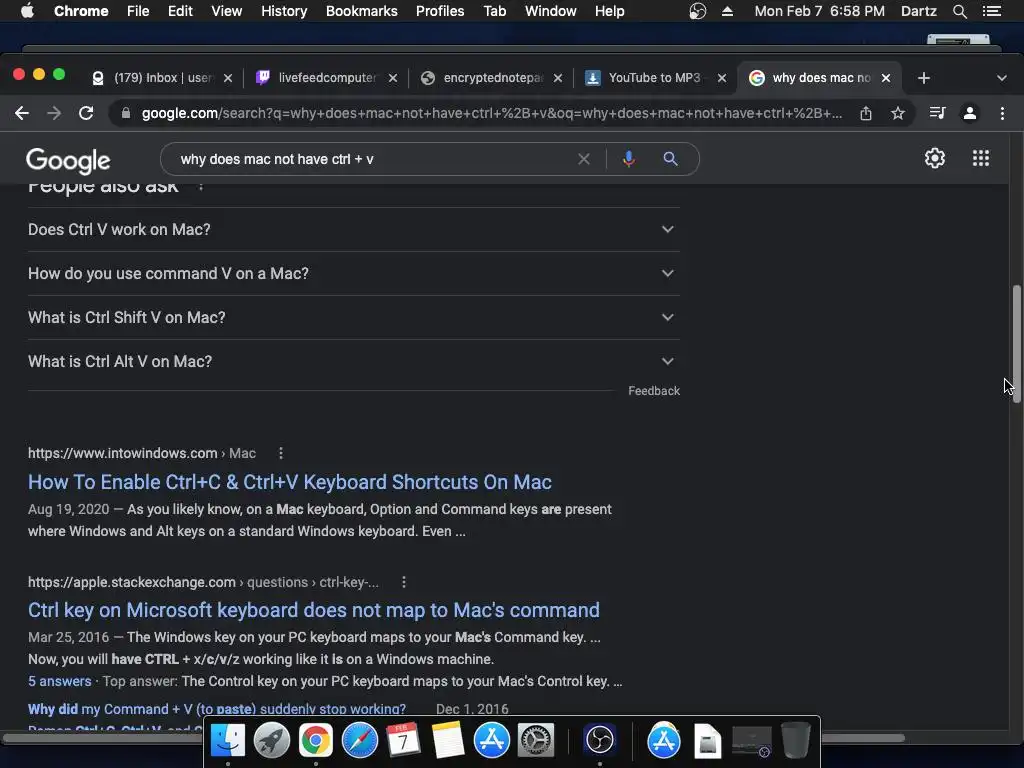Screen dimensions: 1024x768
Task: Open options for apple.stackexchange.com result
Action: click(x=404, y=582)
